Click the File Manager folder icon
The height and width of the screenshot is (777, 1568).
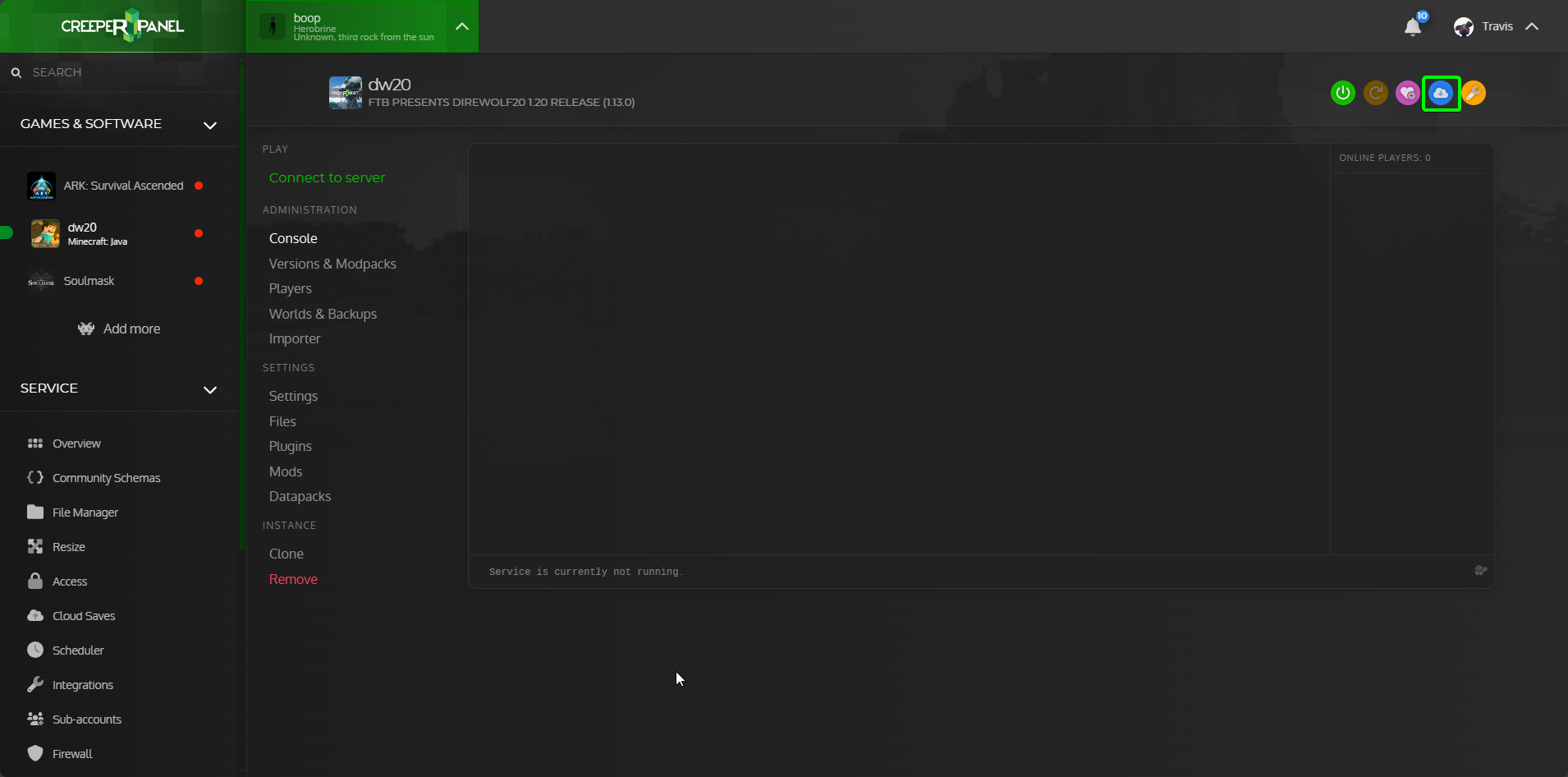click(x=35, y=513)
